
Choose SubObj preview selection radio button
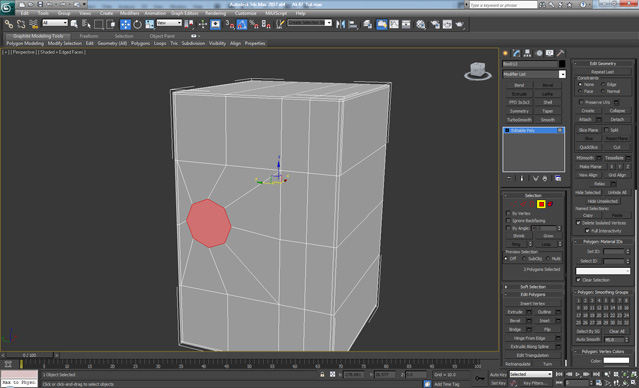524,259
